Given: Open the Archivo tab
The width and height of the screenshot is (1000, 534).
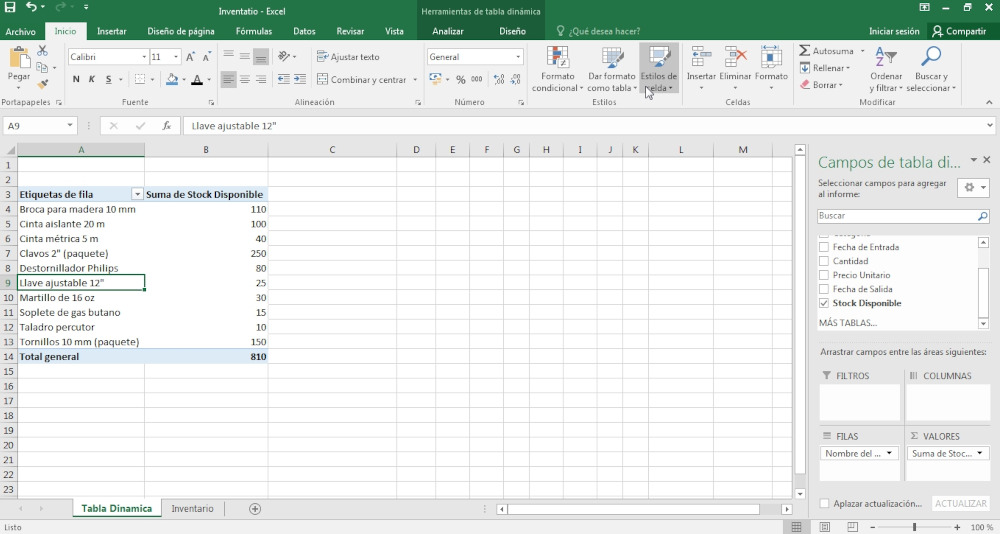Looking at the screenshot, I should [20, 31].
